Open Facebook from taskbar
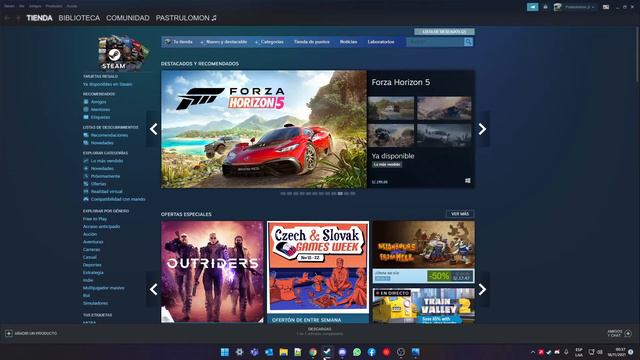The height and width of the screenshot is (360, 640). [x=371, y=352]
